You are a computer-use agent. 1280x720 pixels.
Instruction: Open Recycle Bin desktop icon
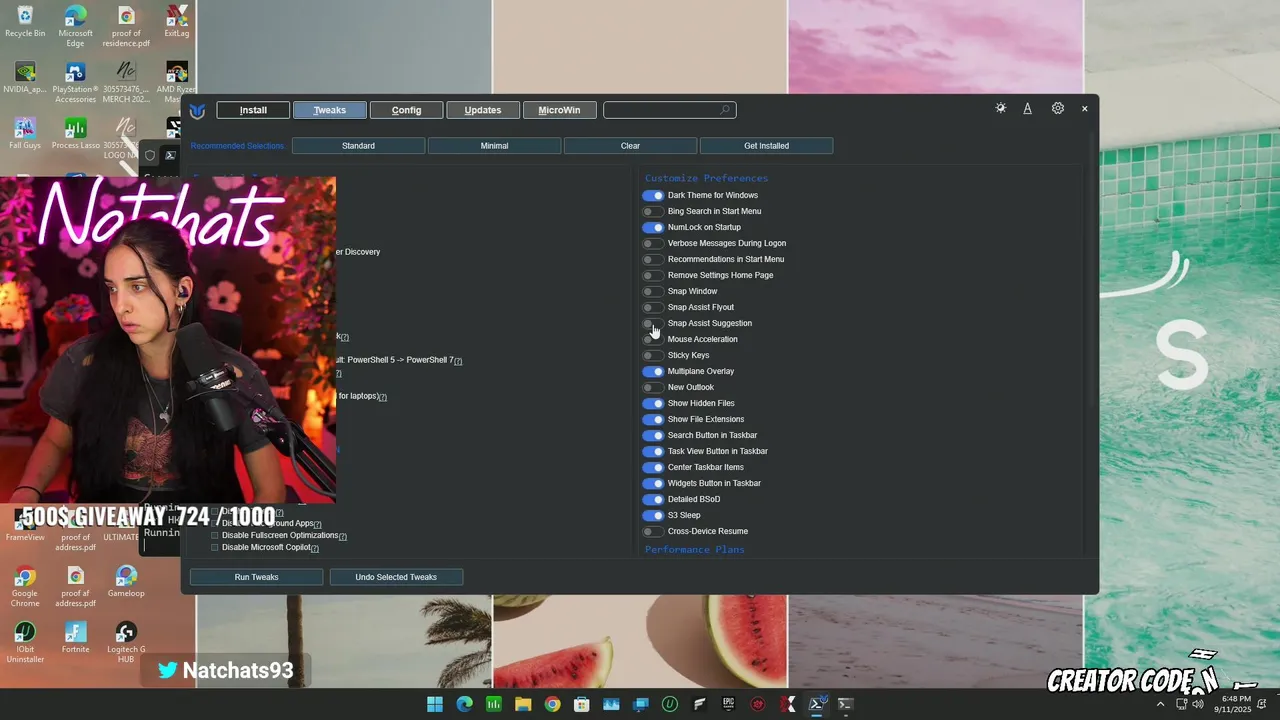(x=25, y=22)
